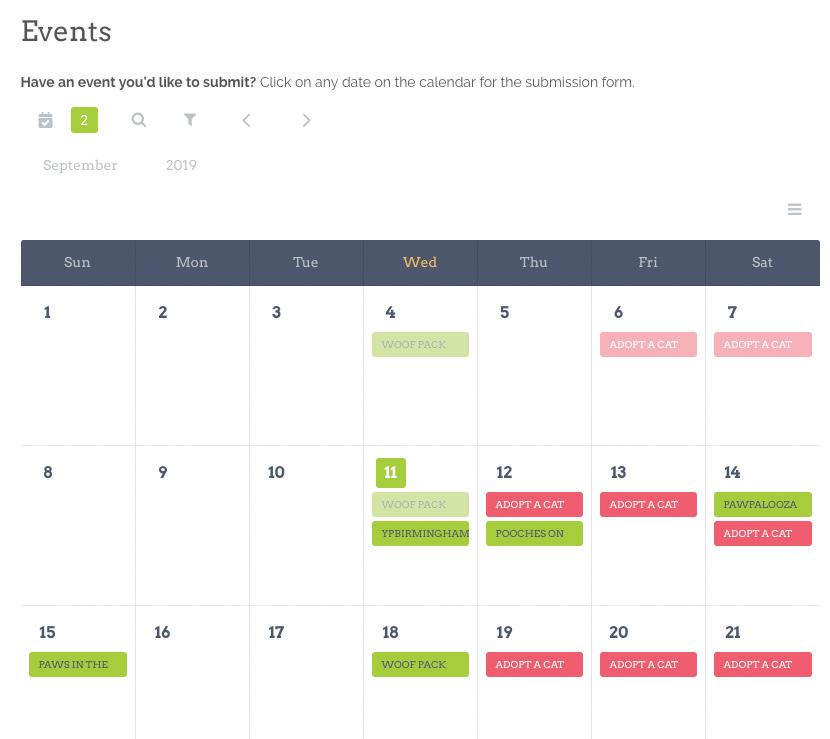Viewport: 830px width, 739px height.
Task: Open Adopt A Cat event on the 13th
Action: pos(648,504)
